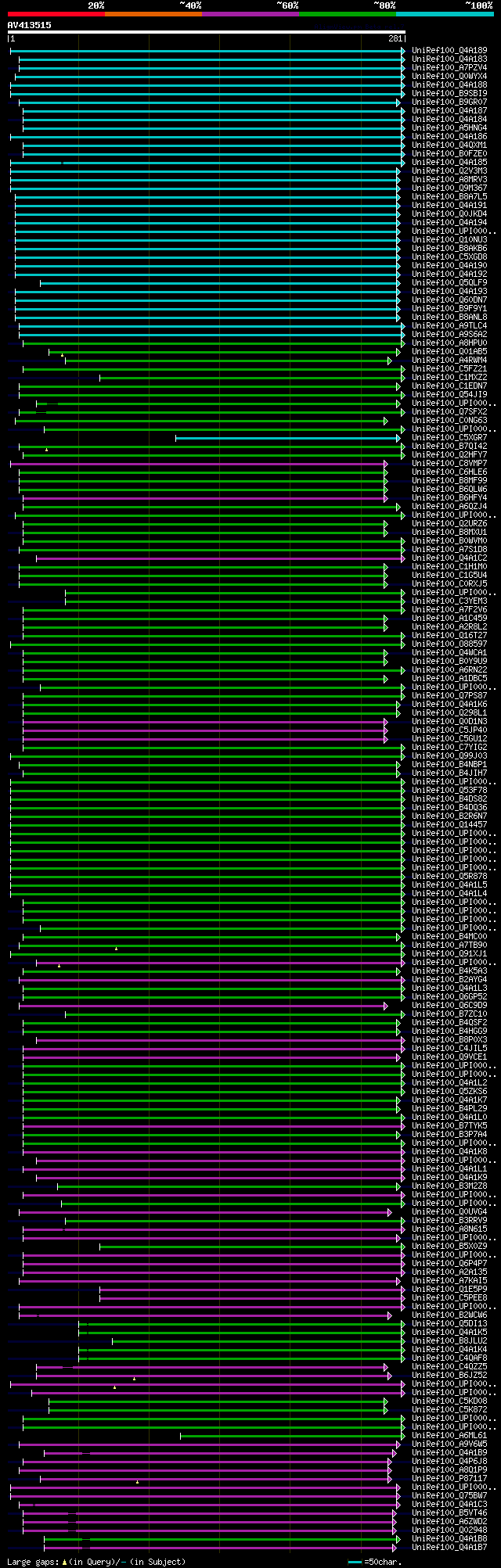Click the green ~80% identity legend segment

click(x=348, y=13)
